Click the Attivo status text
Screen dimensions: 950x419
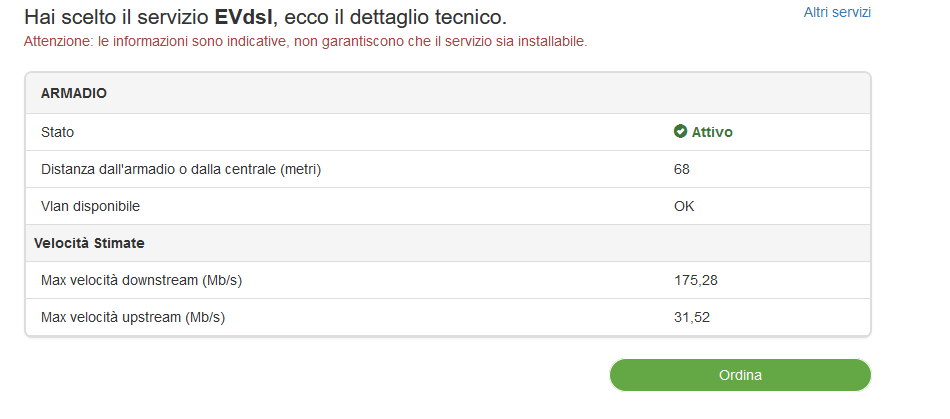click(x=712, y=132)
